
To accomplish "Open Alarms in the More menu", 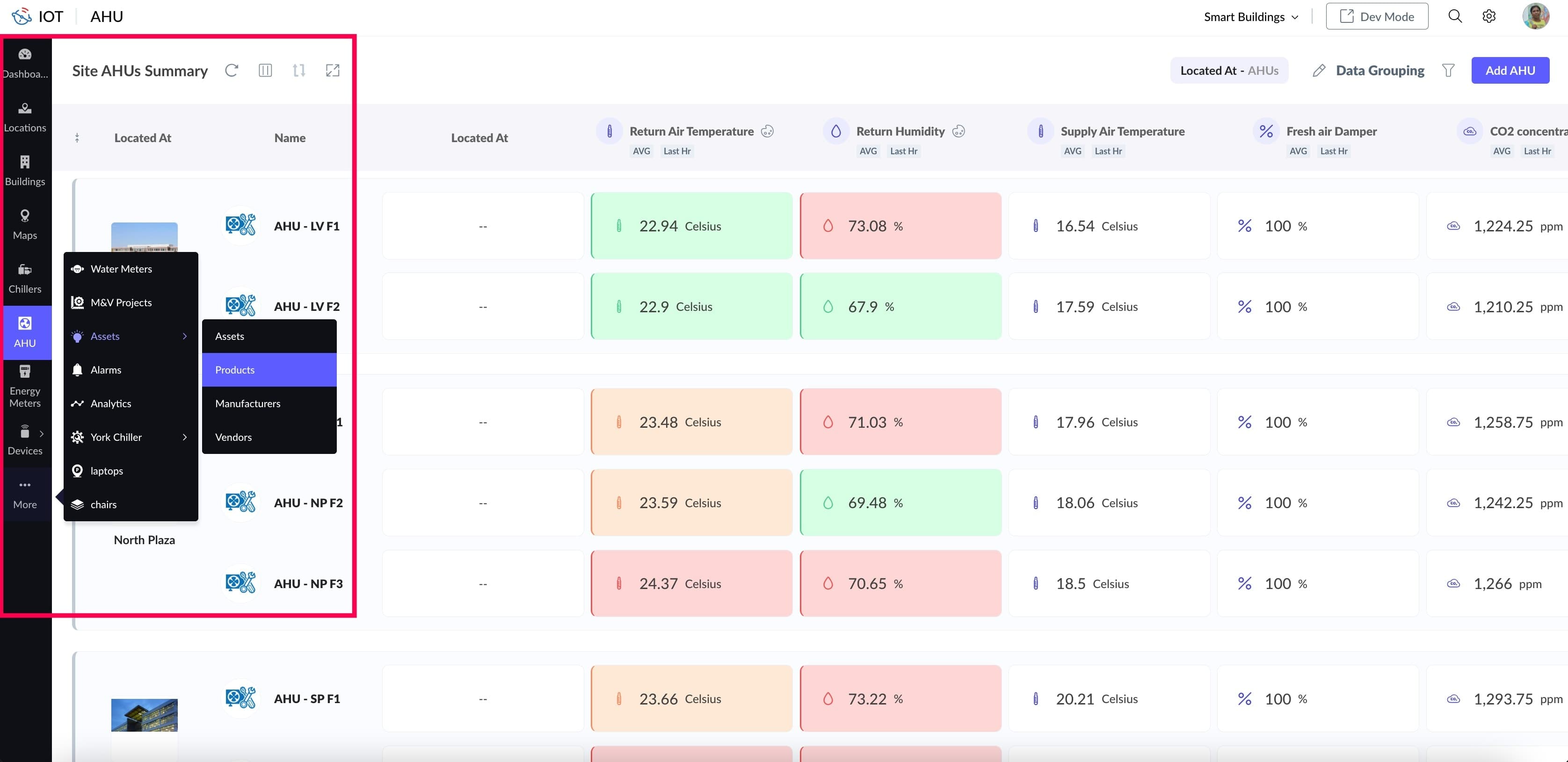I will 106,370.
